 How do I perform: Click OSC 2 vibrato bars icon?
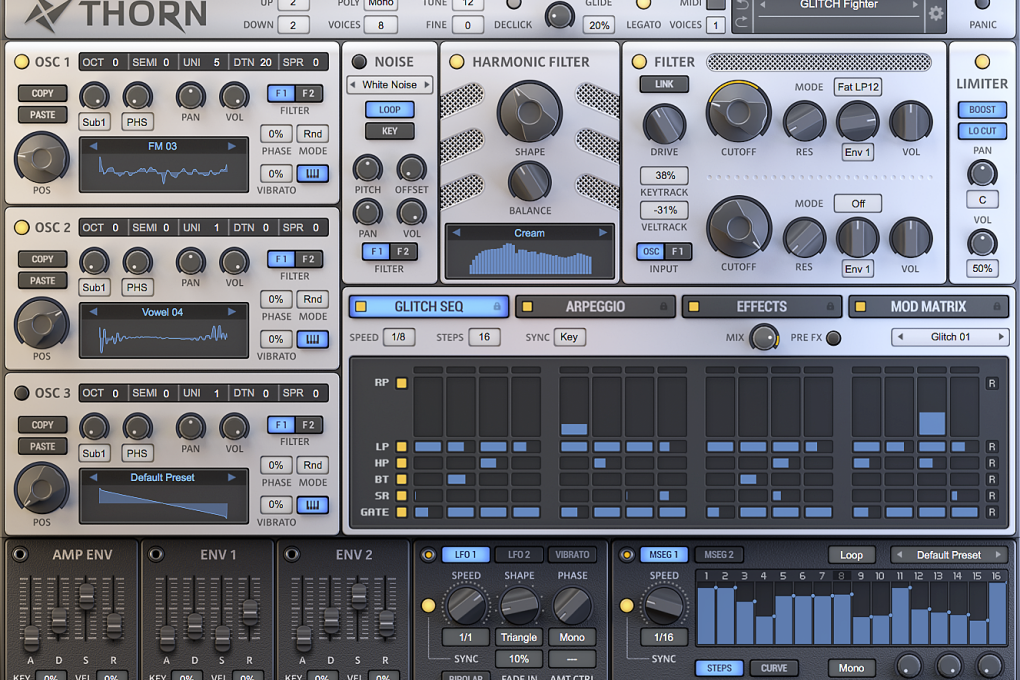(312, 339)
